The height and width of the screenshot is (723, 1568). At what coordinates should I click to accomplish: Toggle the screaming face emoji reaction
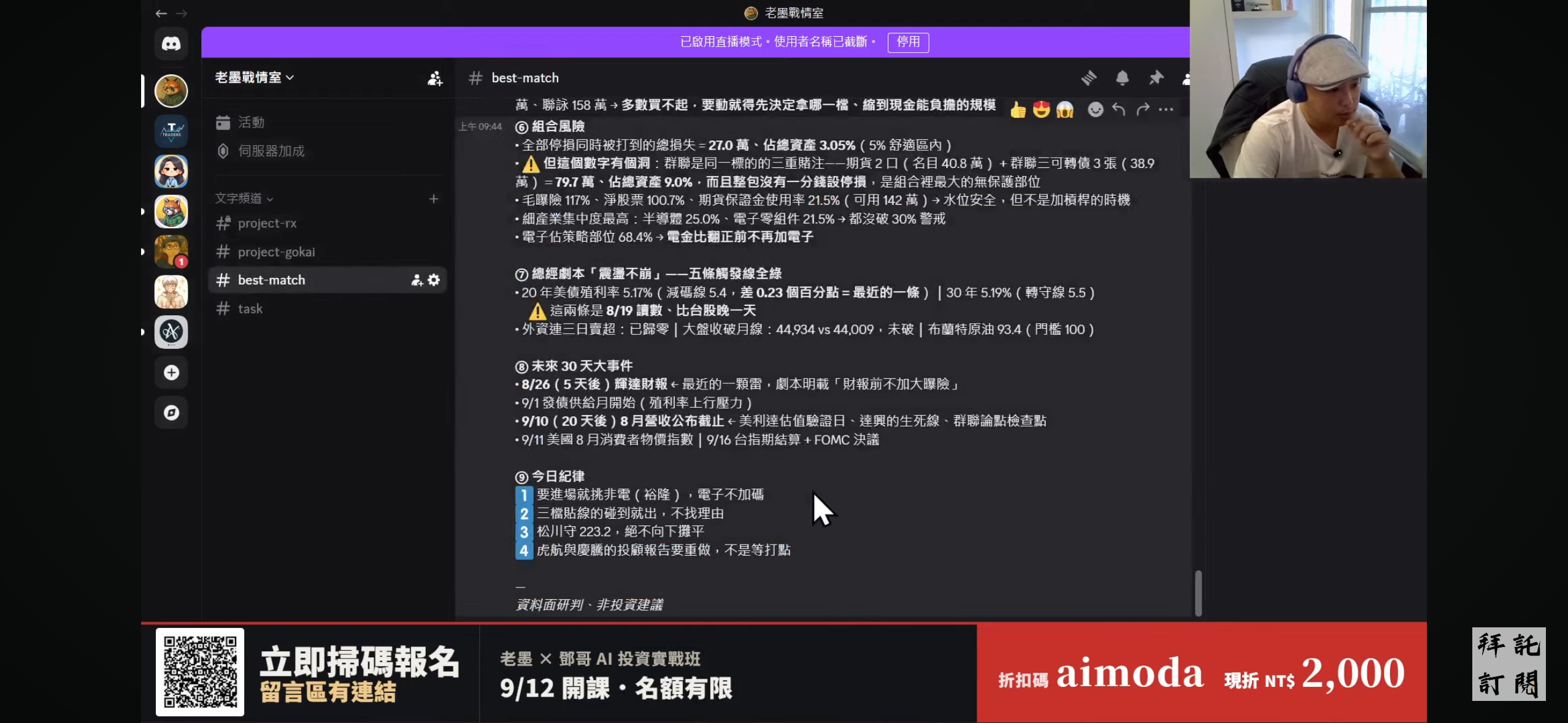(1065, 110)
